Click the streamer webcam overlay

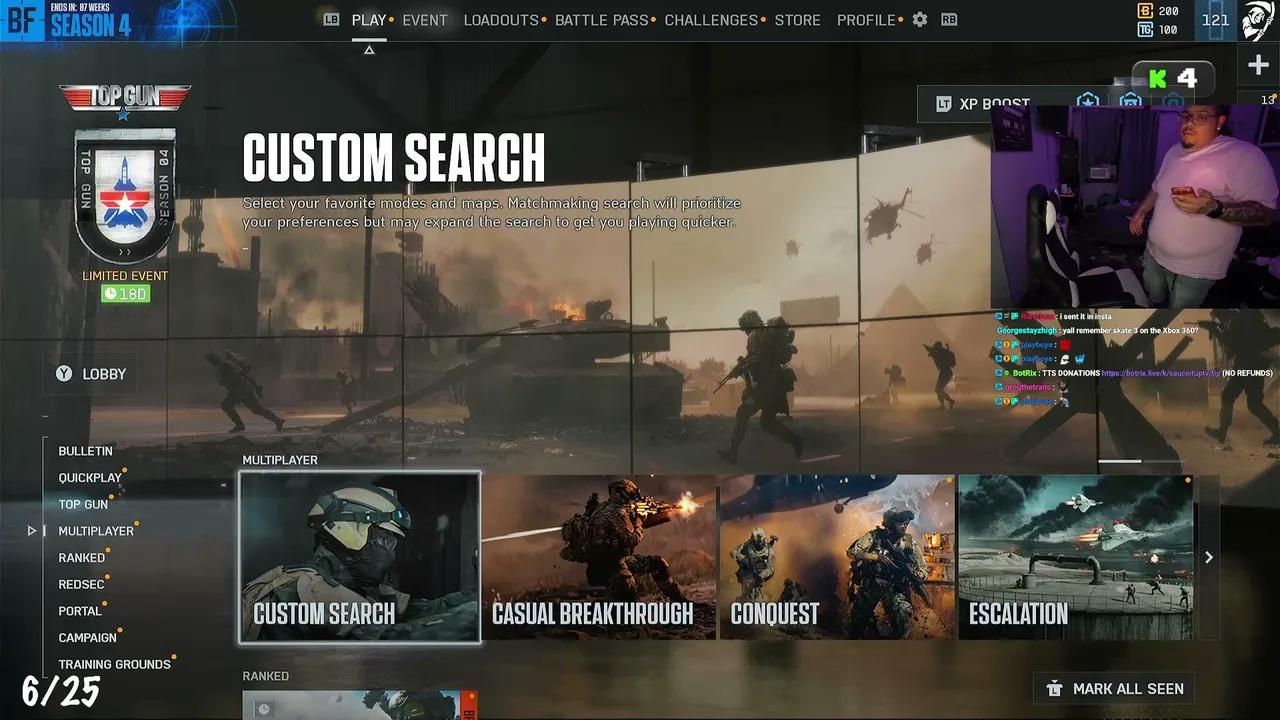(1135, 205)
